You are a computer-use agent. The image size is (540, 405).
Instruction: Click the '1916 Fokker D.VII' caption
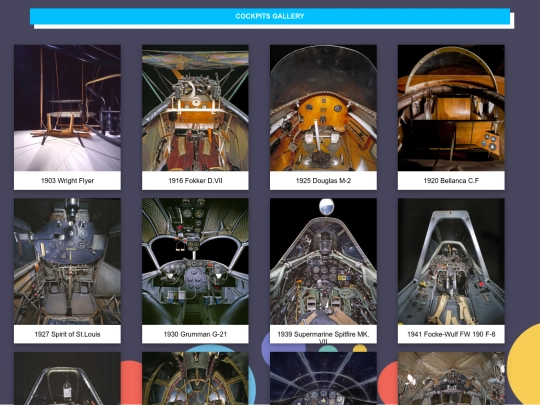tap(195, 180)
